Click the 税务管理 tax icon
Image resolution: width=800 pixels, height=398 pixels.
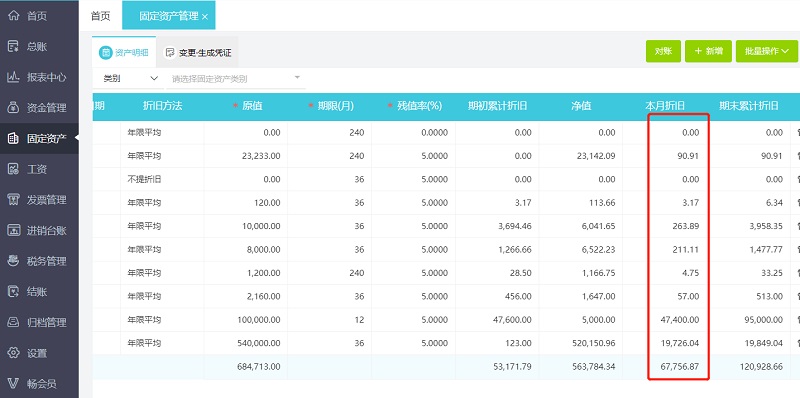13,261
